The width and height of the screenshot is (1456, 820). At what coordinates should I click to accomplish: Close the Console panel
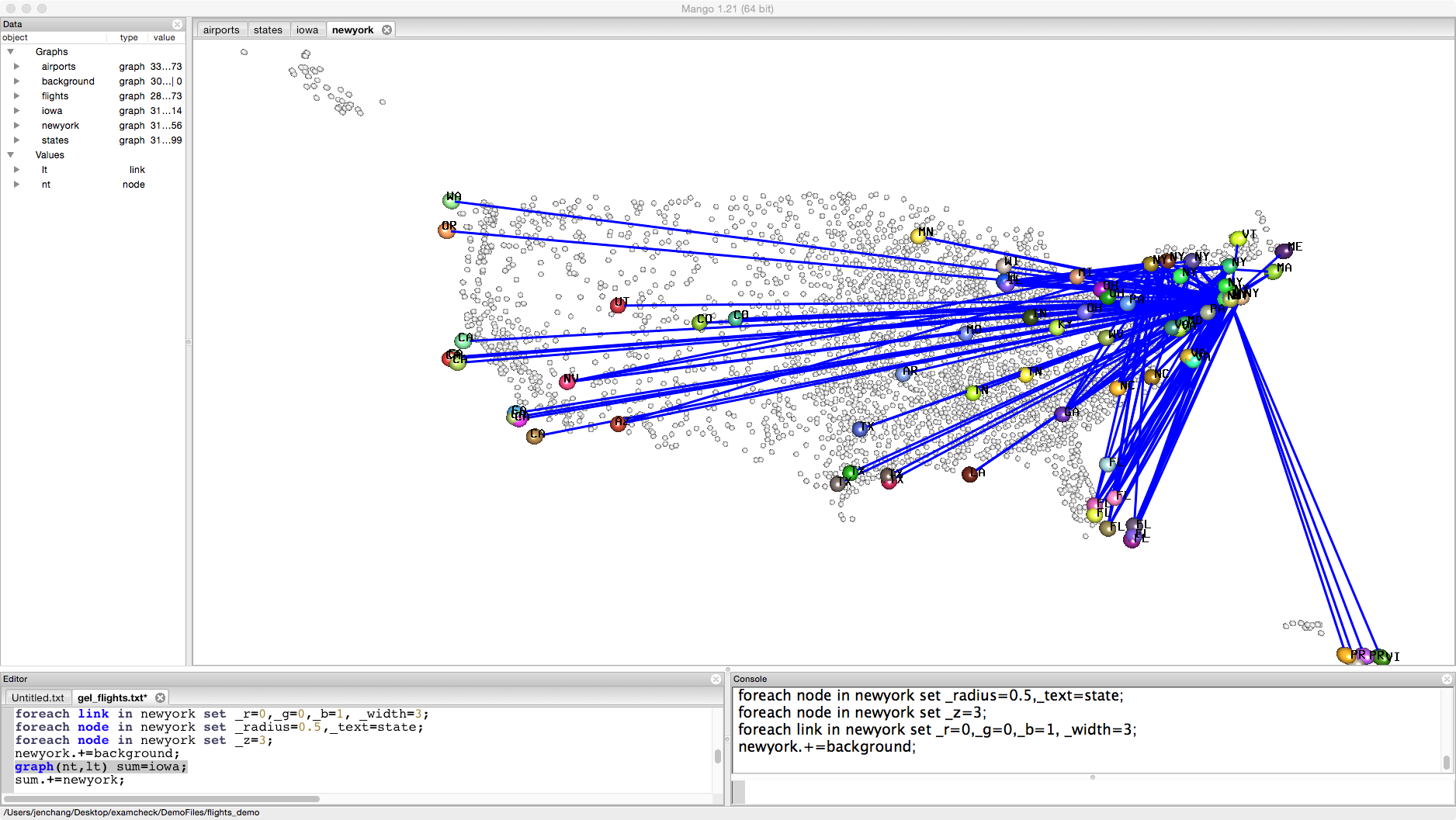[x=1447, y=679]
